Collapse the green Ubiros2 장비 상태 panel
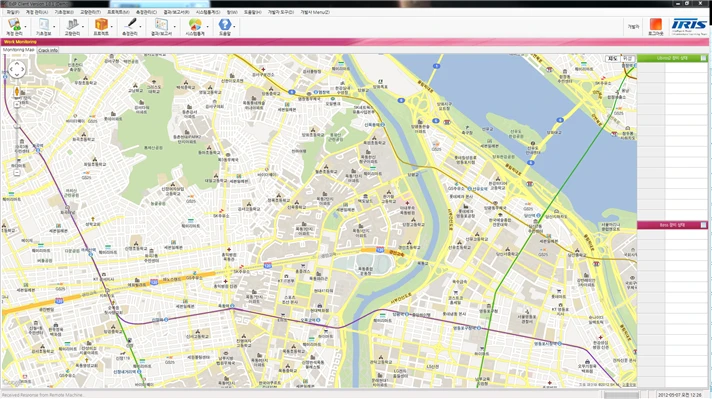 [703, 58]
